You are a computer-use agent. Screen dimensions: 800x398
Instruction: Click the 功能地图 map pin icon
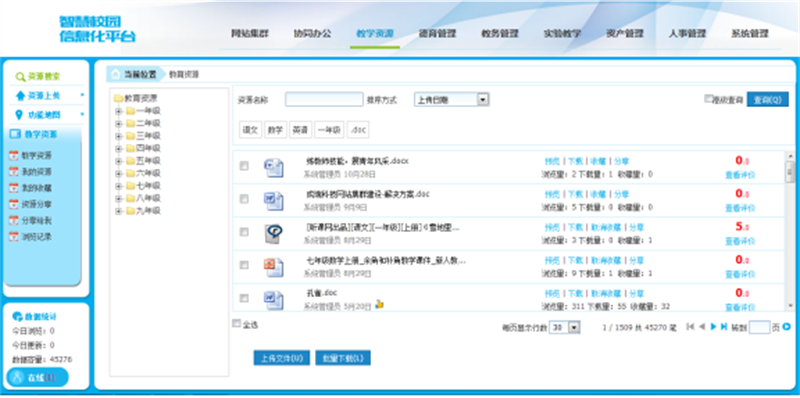[x=19, y=115]
